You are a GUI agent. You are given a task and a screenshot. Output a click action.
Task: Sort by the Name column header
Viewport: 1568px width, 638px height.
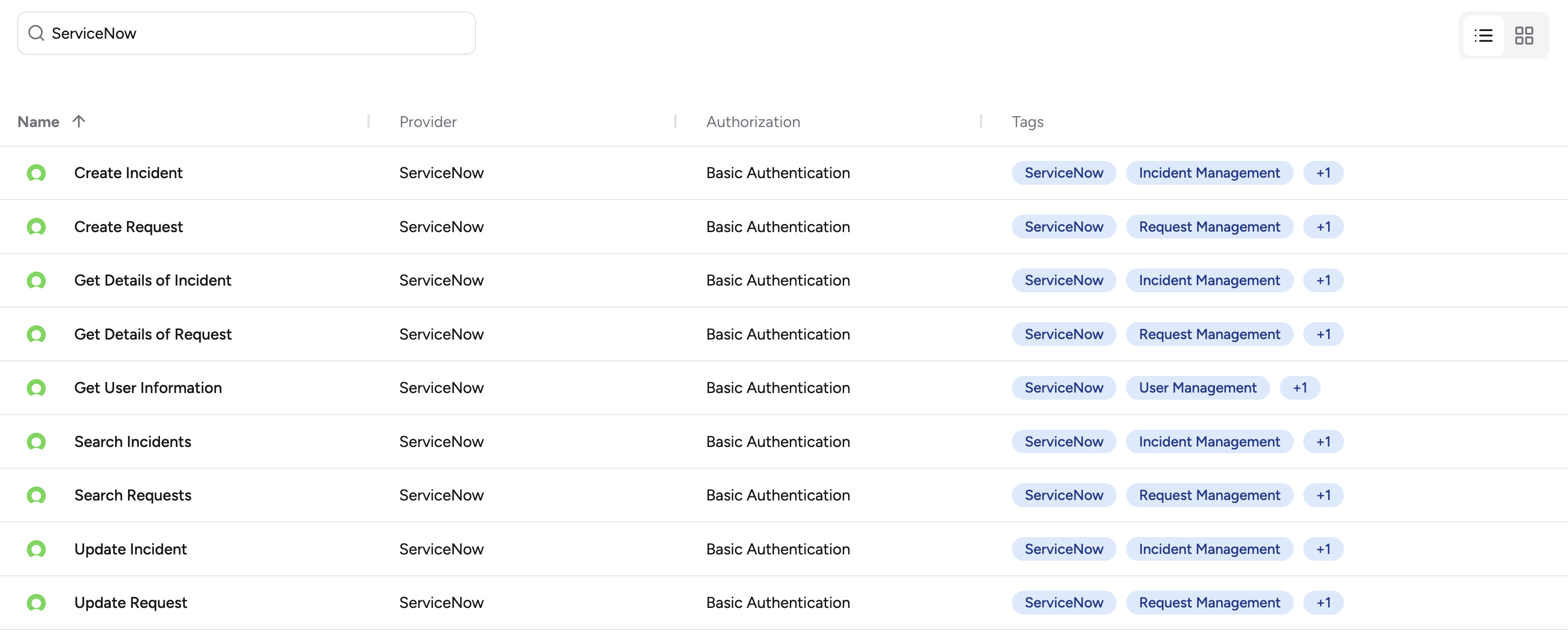tap(38, 122)
